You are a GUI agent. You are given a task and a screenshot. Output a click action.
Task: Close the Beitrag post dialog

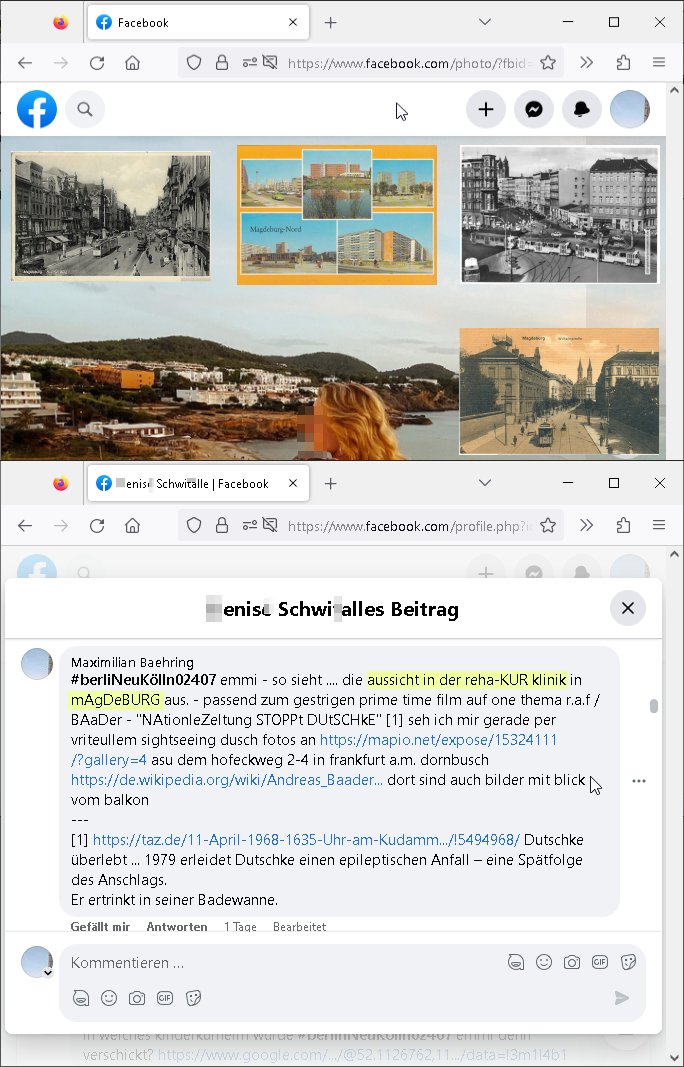click(628, 608)
